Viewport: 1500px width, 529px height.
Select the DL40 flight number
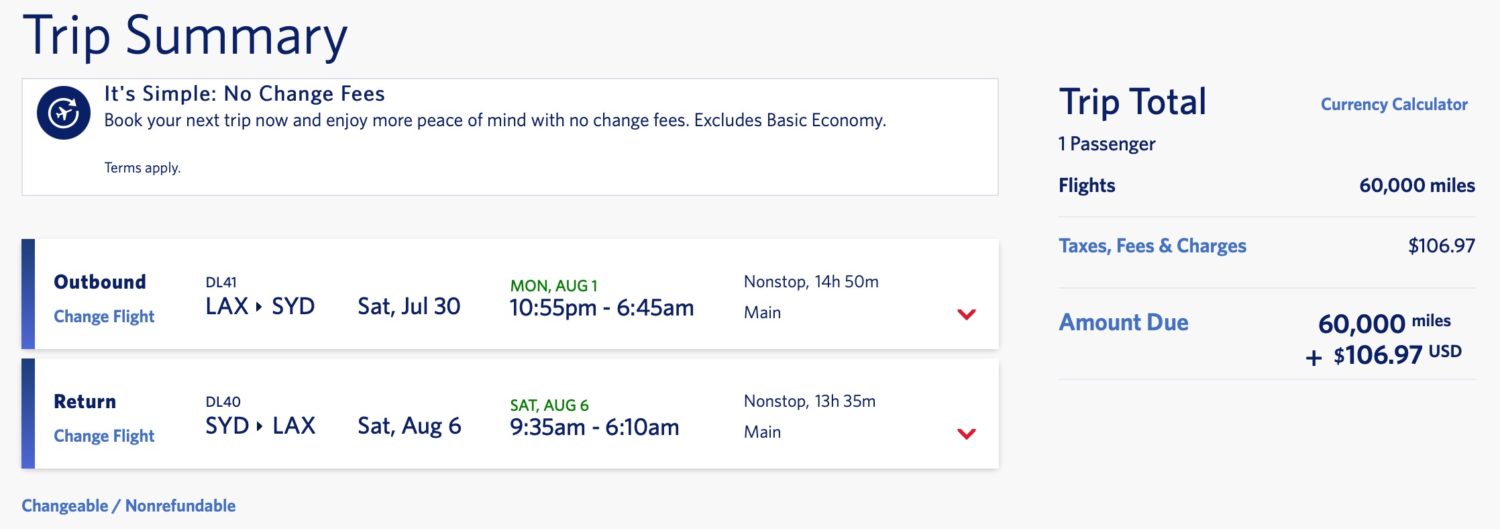pyautogui.click(x=223, y=402)
